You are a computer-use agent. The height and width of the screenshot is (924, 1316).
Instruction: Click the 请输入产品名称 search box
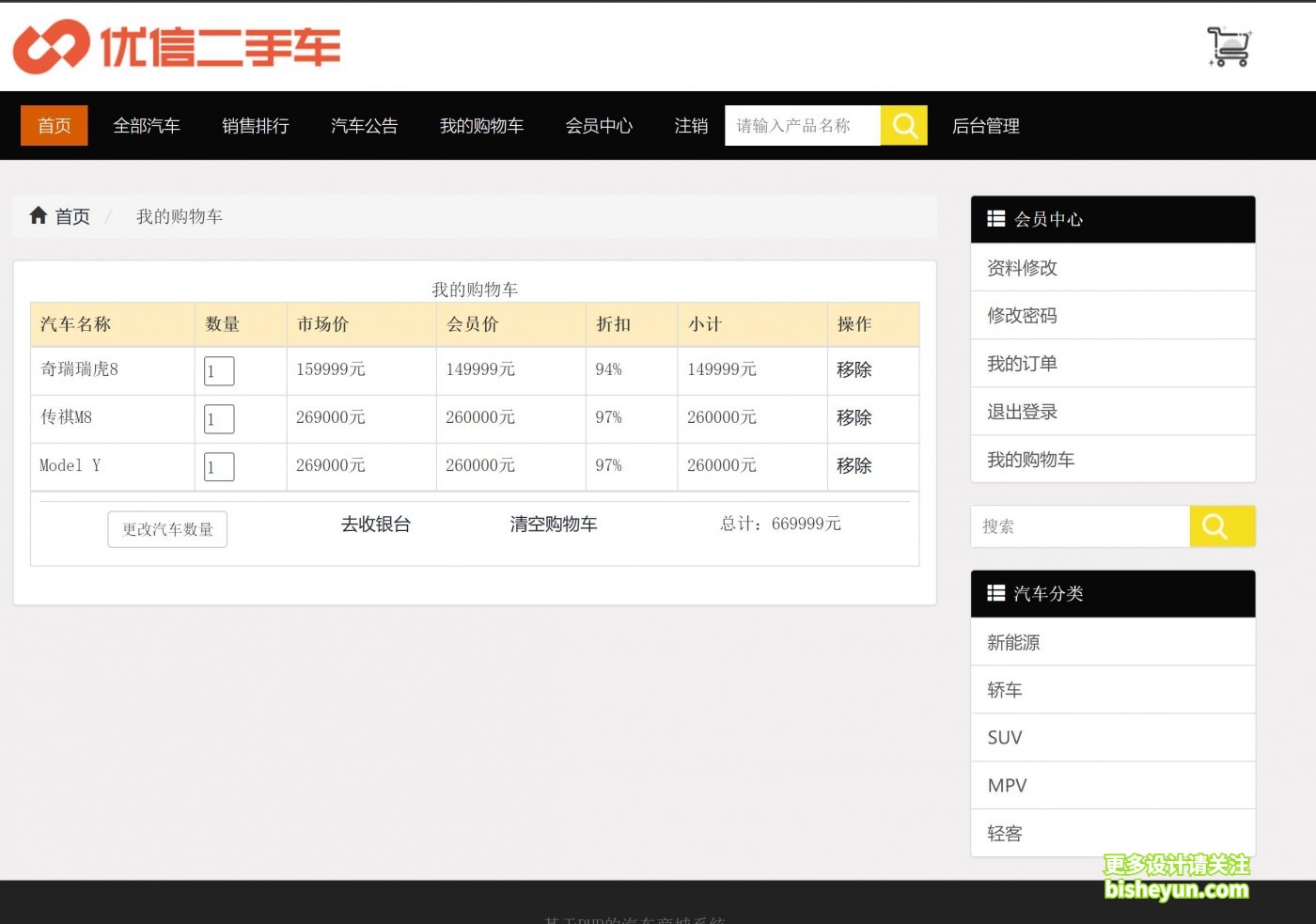click(802, 126)
